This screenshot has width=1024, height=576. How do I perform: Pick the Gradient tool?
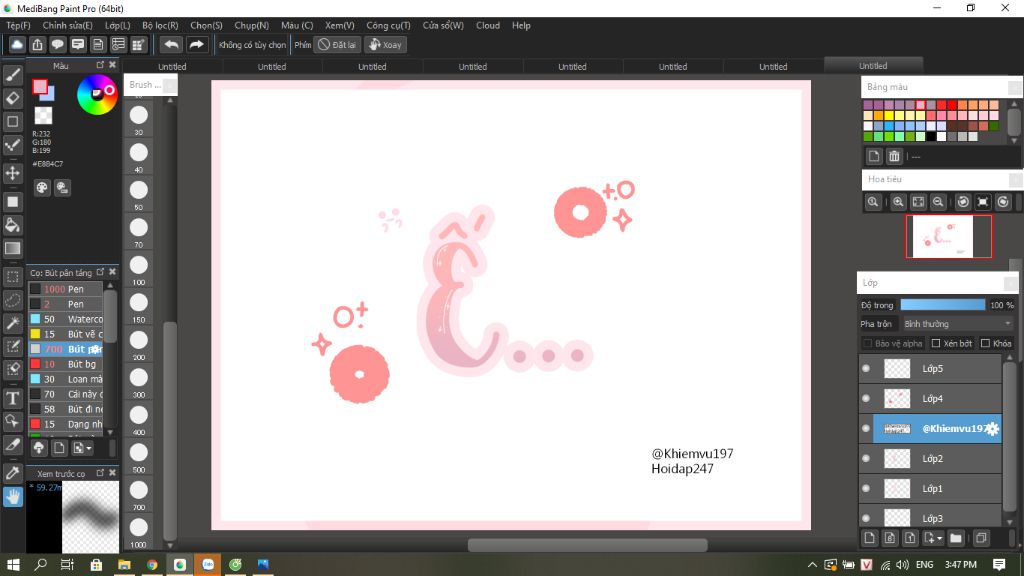coord(12,248)
